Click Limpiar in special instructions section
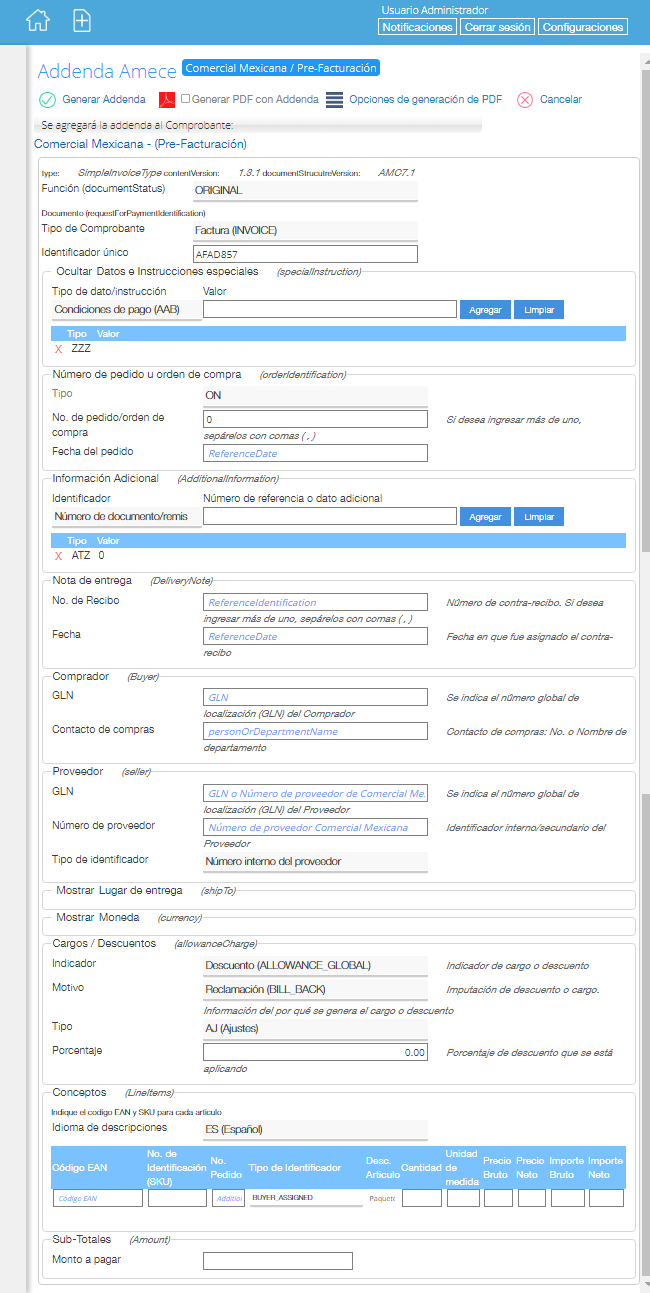 click(x=539, y=310)
